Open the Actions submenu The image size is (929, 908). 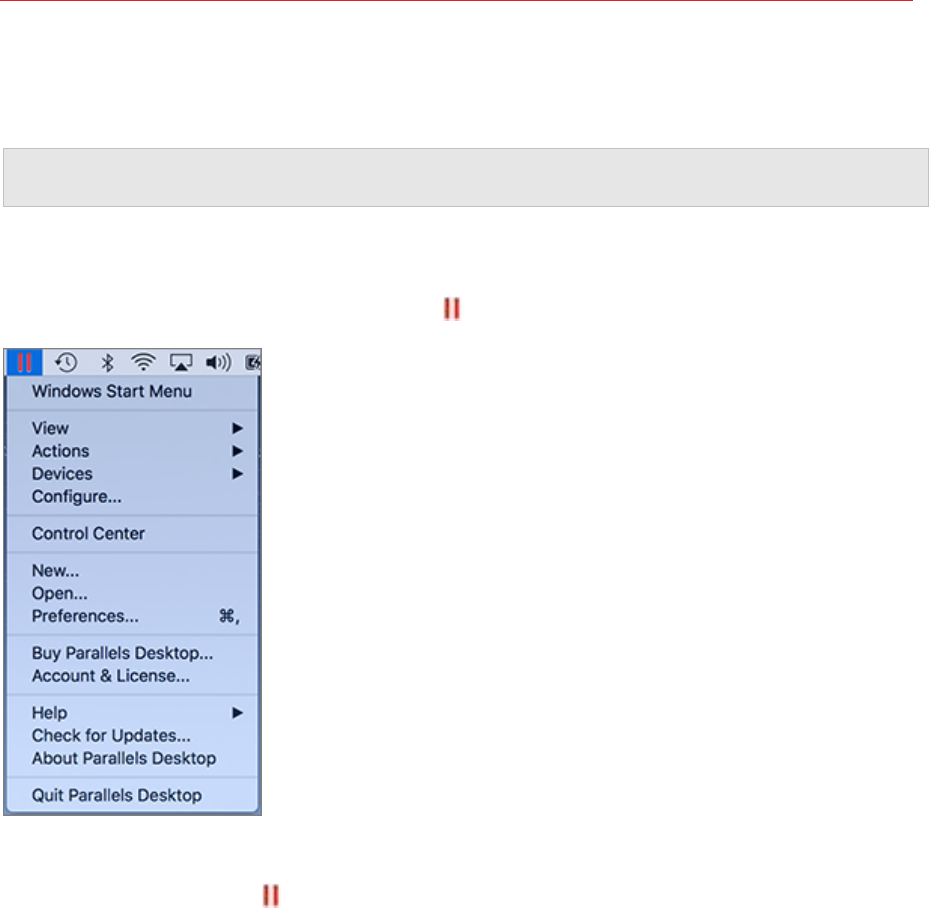click(133, 451)
